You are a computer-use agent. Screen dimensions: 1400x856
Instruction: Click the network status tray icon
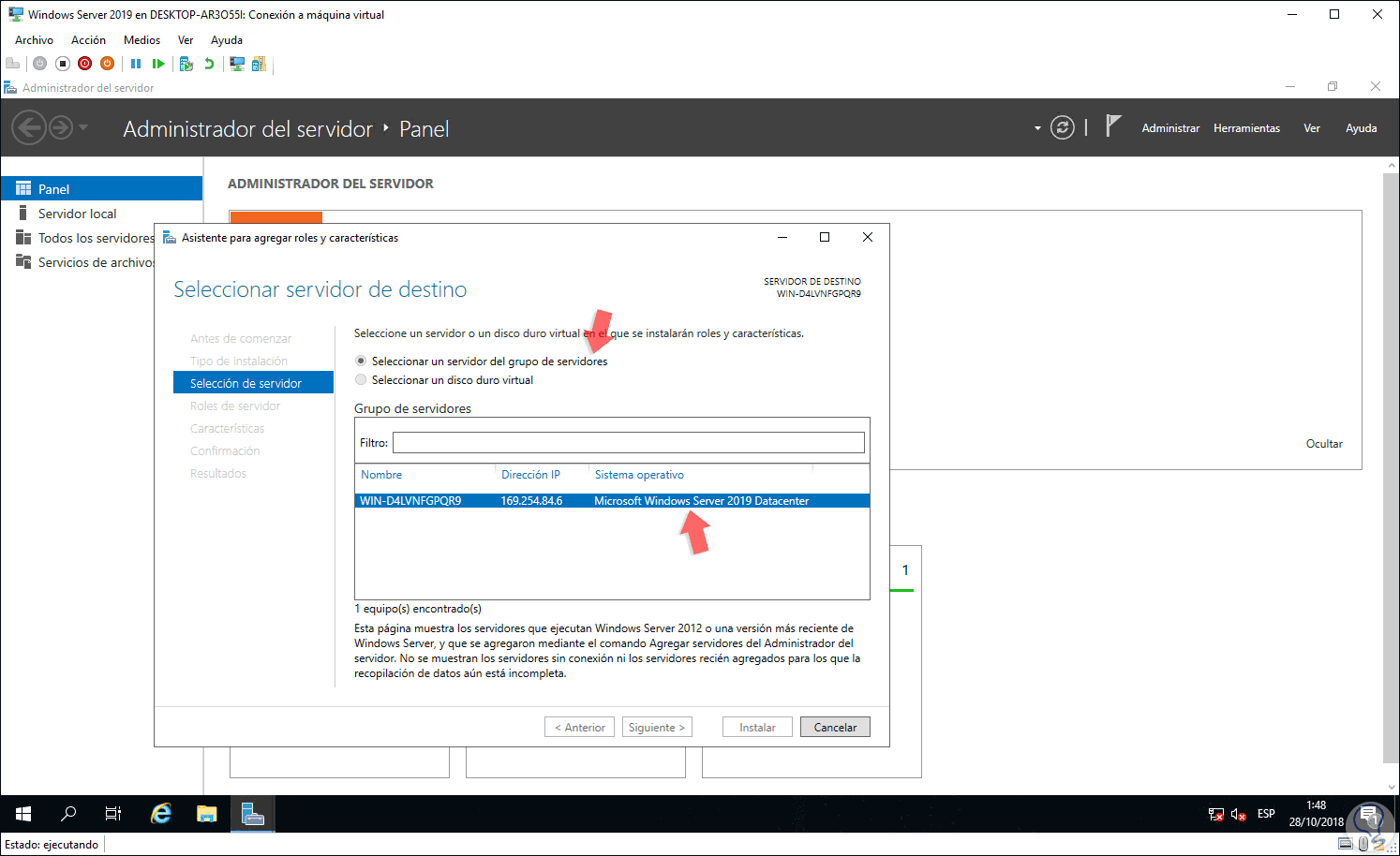pos(1215,814)
